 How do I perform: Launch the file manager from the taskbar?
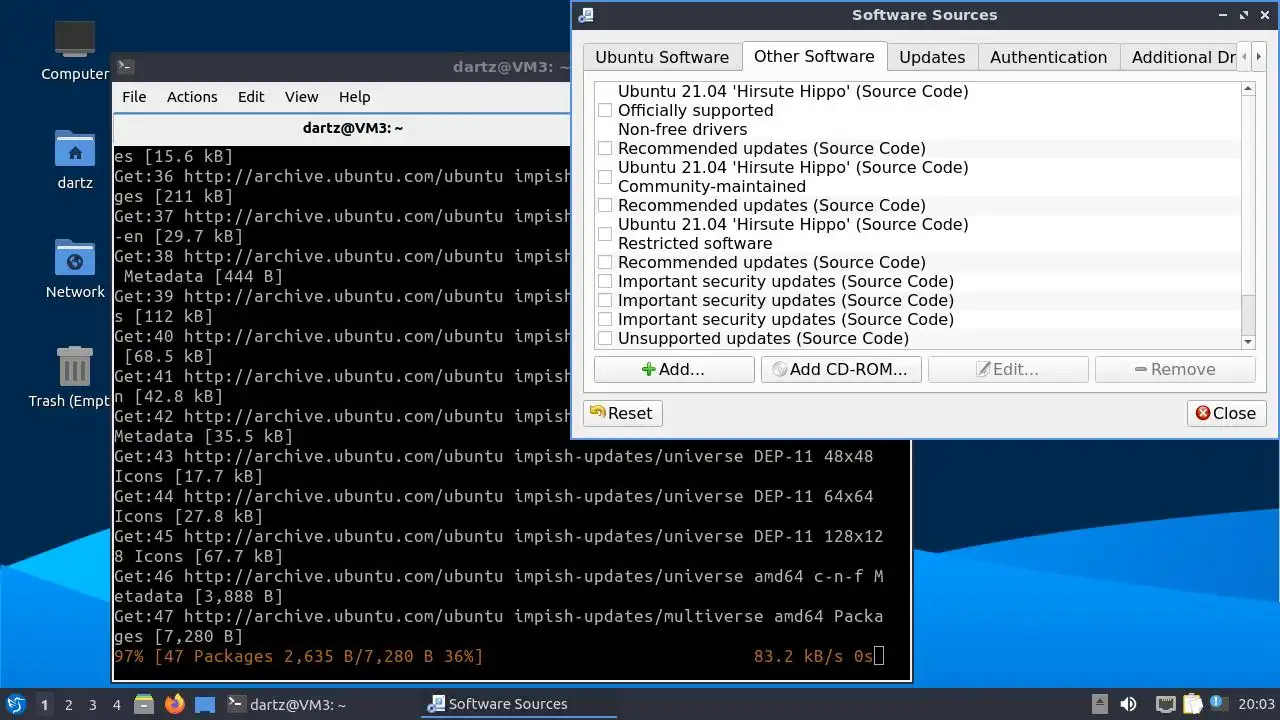tap(143, 704)
